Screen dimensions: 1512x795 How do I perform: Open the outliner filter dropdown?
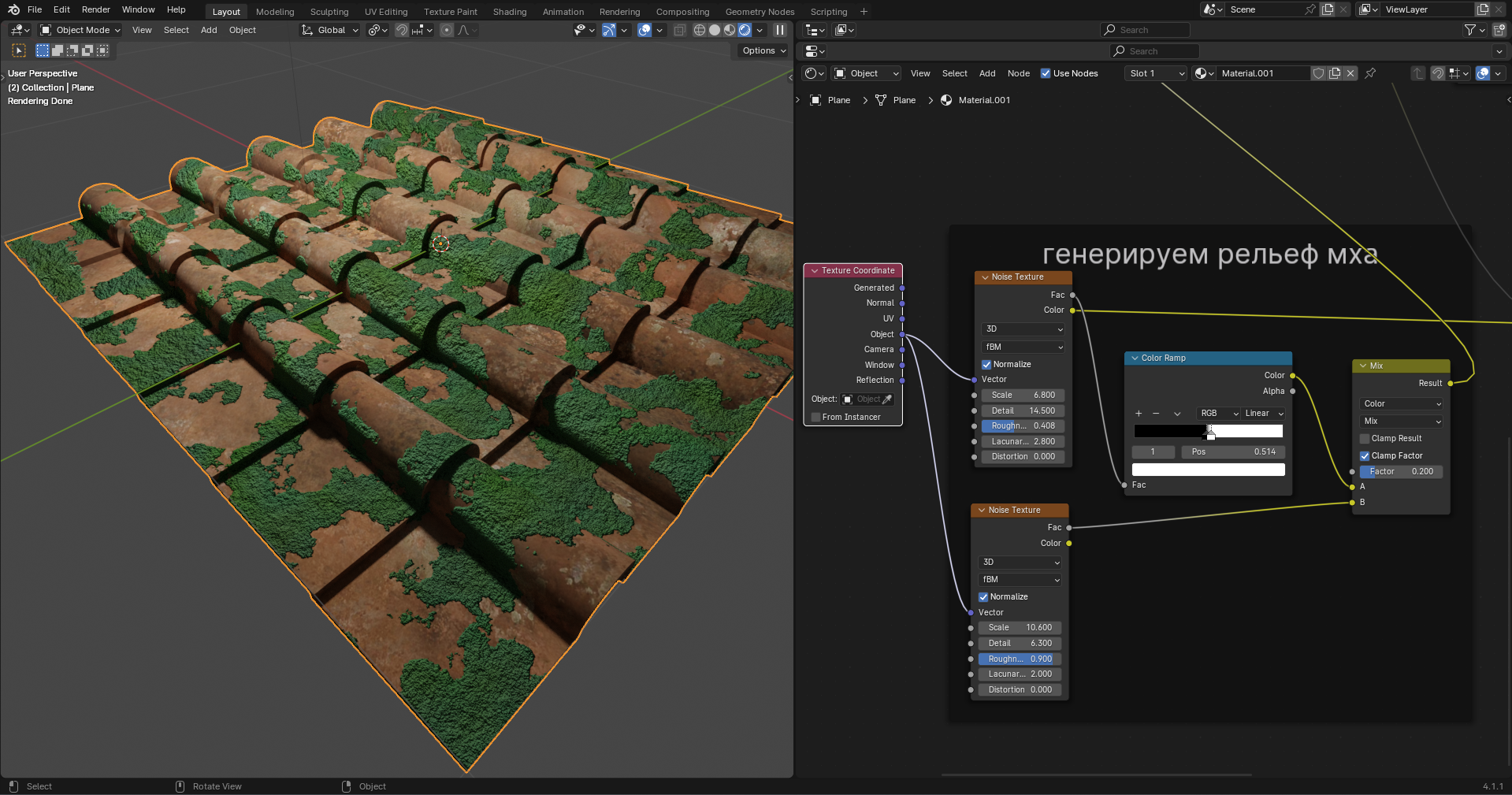tap(1474, 30)
